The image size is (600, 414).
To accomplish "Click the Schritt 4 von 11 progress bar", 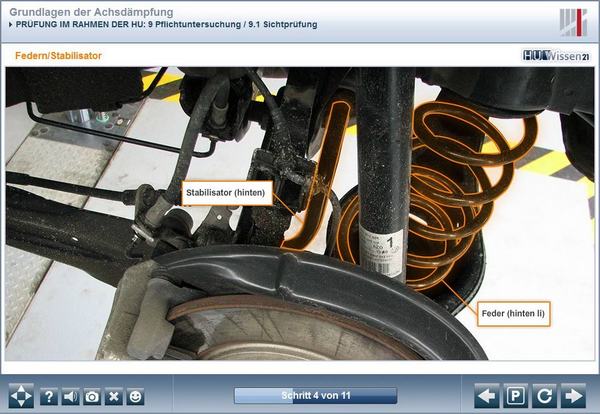I will (316, 396).
